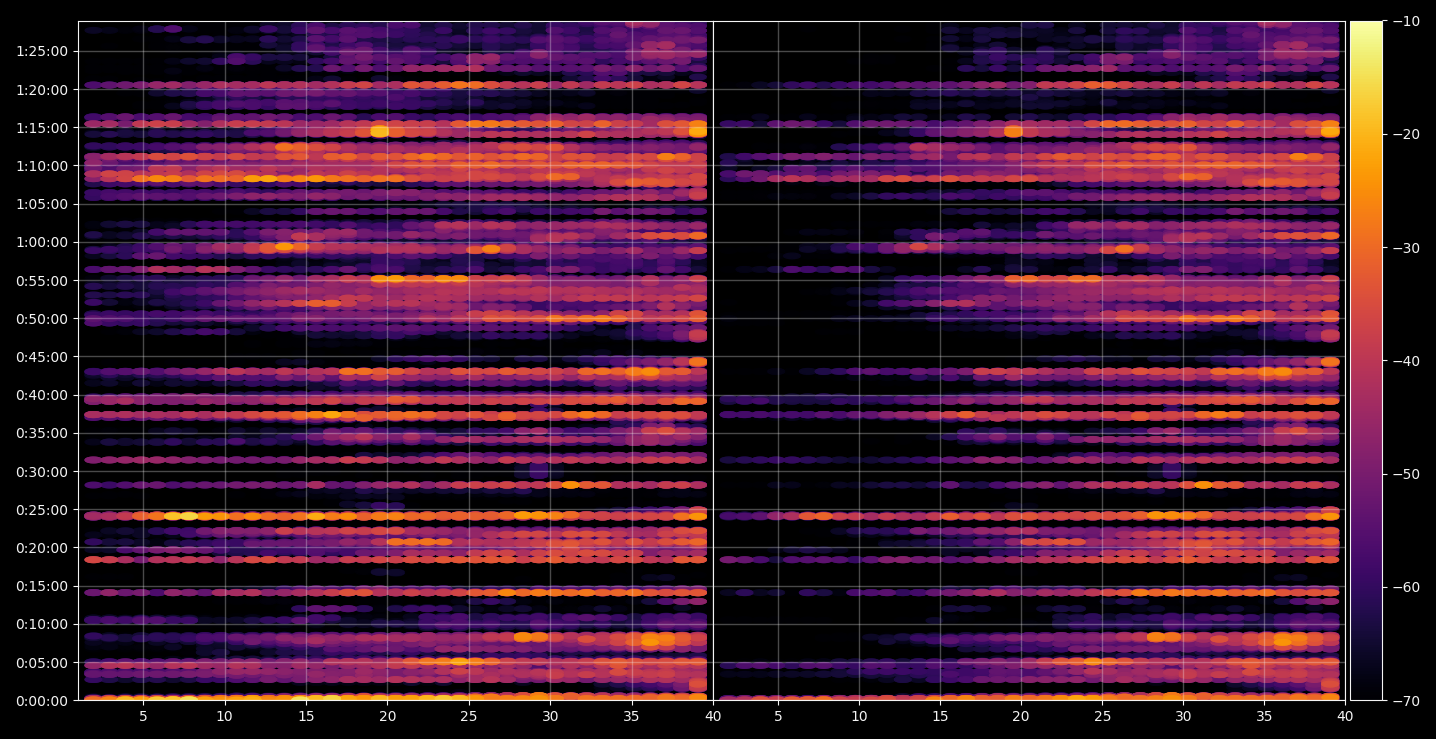Click the 0:30:00 time axis label

coord(42,471)
